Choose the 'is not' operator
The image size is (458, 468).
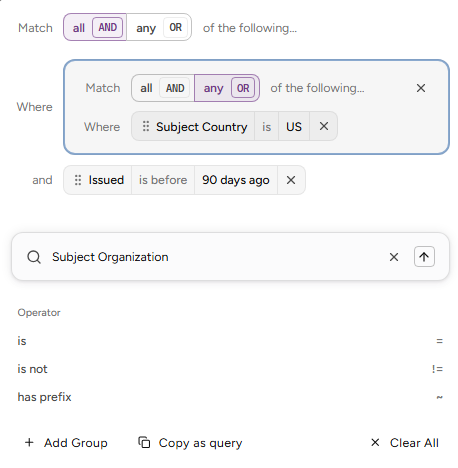click(x=230, y=369)
